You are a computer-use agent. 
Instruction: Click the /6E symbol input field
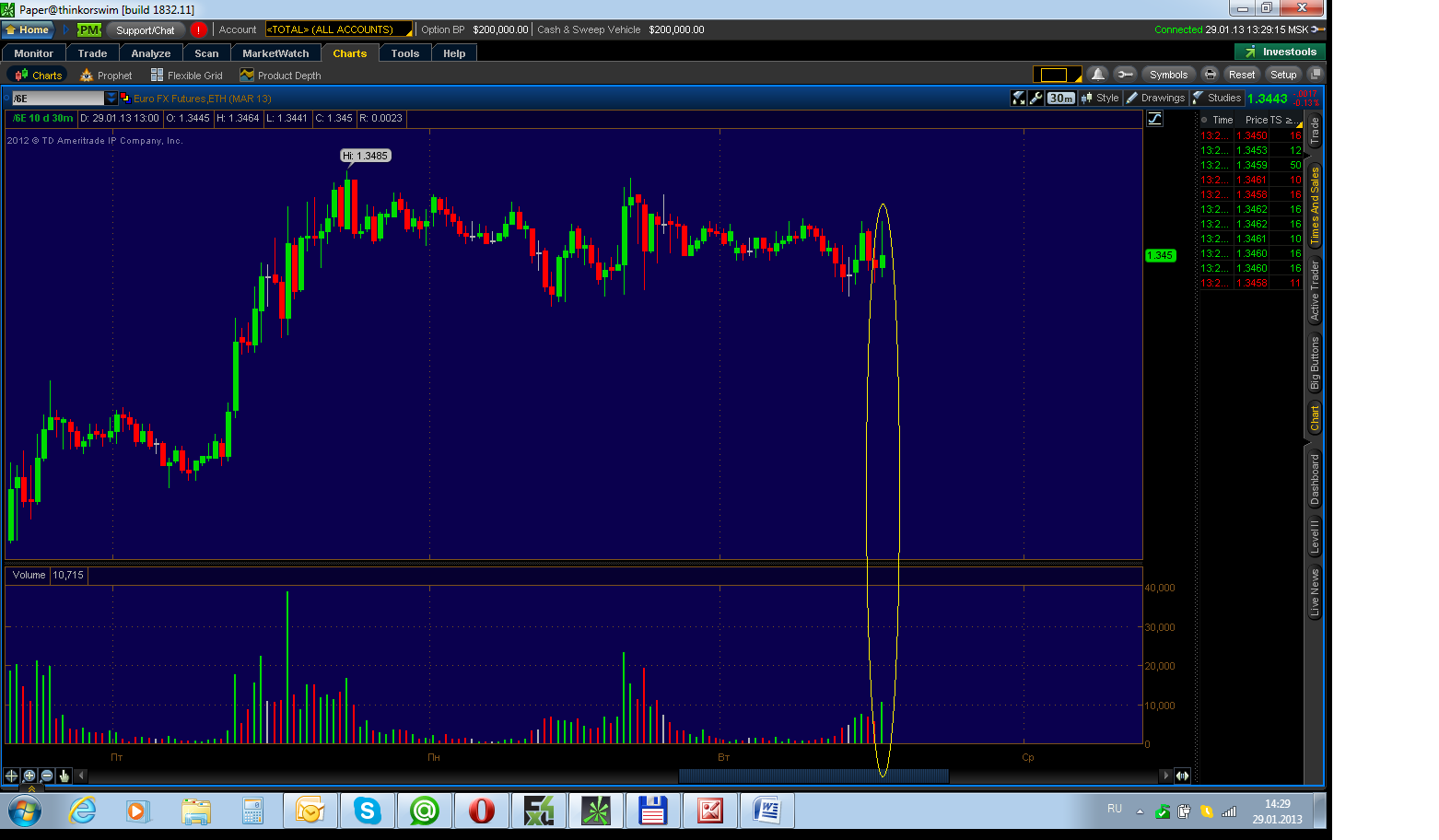[57, 98]
